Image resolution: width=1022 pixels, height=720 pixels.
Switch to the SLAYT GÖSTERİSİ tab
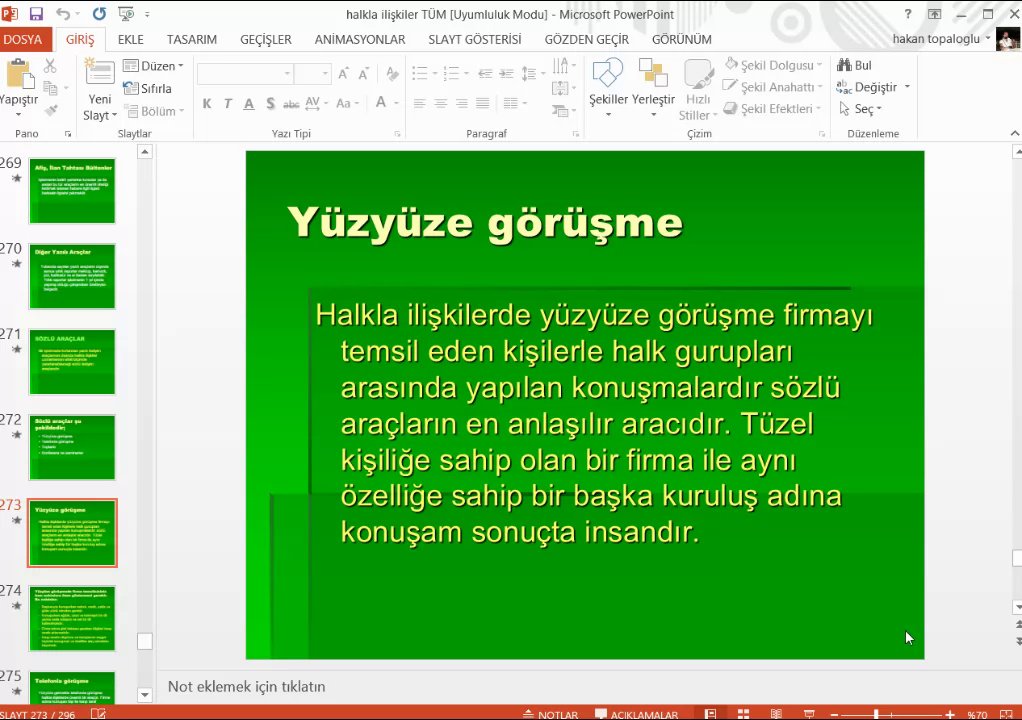(474, 40)
